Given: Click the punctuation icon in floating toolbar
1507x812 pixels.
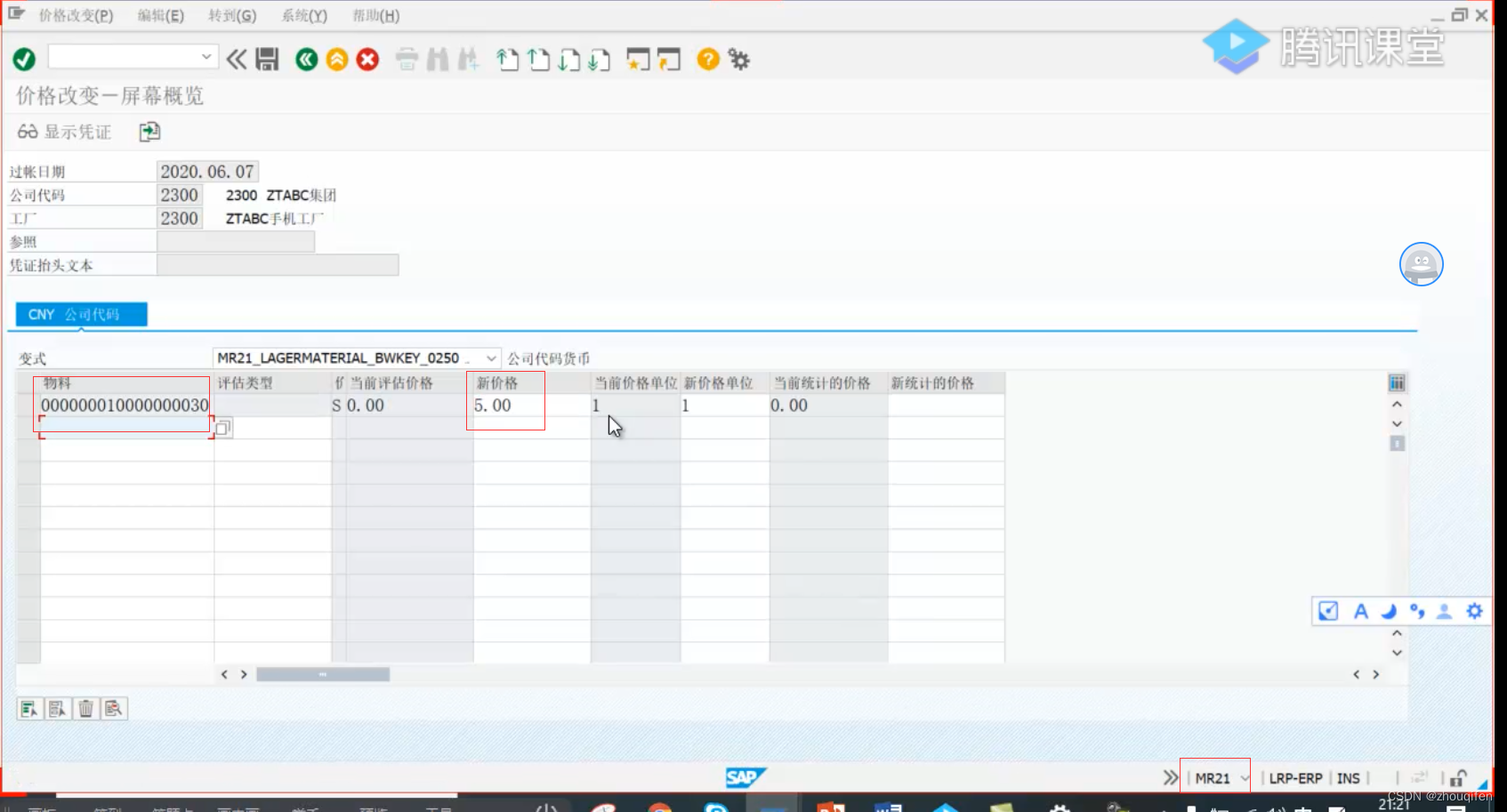Looking at the screenshot, I should click(x=1417, y=611).
